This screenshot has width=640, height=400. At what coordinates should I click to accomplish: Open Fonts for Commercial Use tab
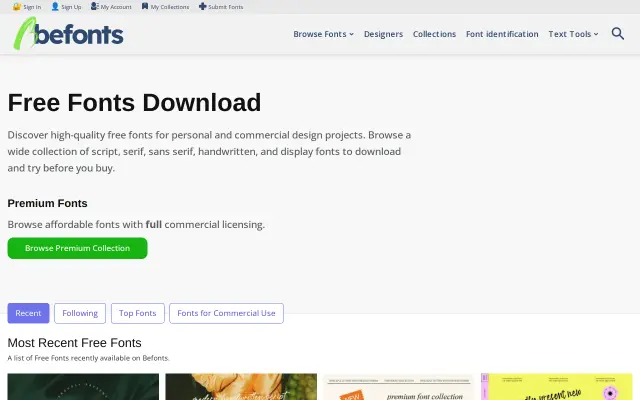tap(226, 313)
